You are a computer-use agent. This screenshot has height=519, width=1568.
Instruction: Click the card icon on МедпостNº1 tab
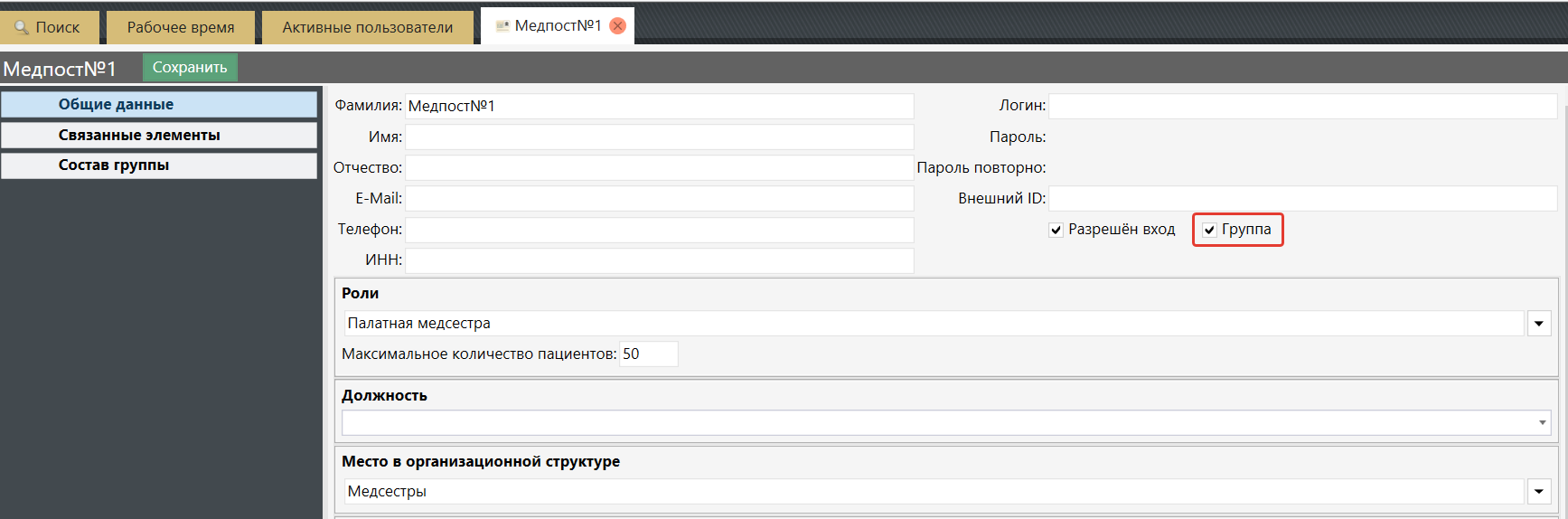502,26
